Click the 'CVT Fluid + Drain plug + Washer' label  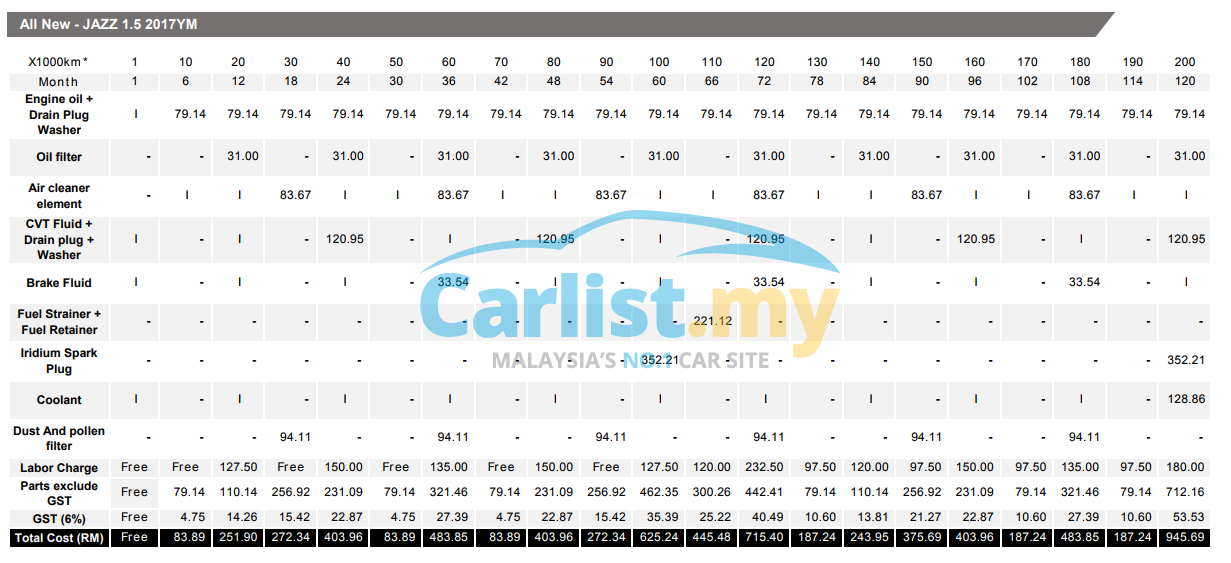pos(59,239)
